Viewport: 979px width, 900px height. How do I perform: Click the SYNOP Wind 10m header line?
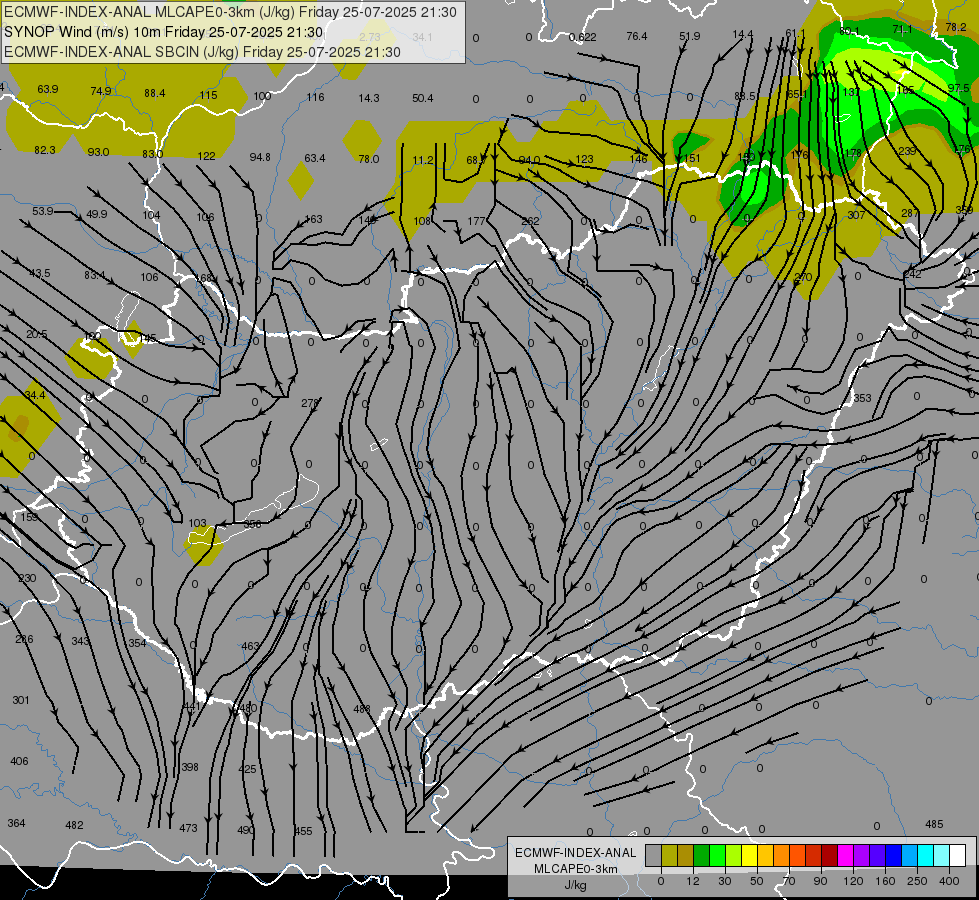click(x=164, y=32)
